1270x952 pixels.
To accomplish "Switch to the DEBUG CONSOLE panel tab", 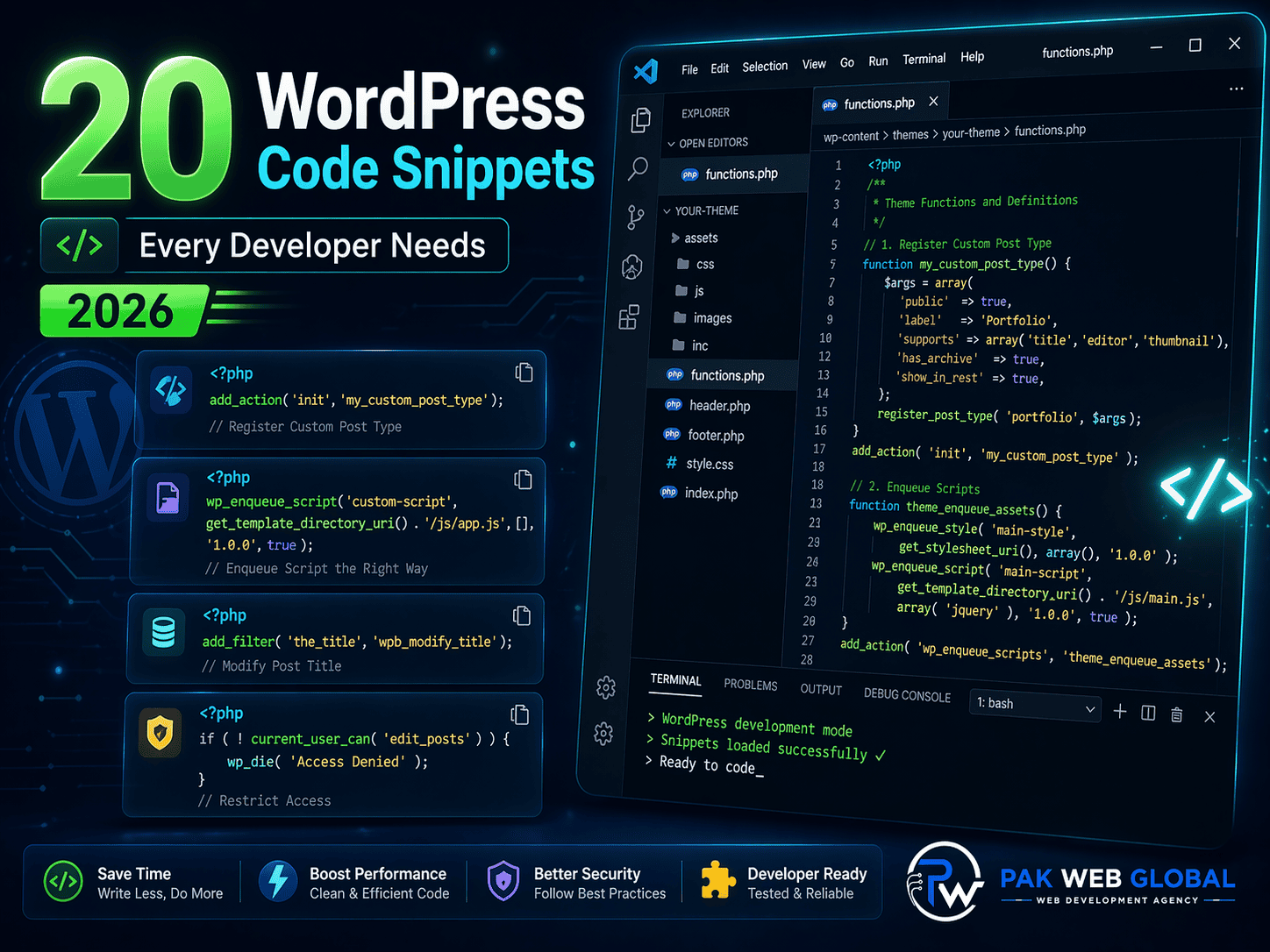I will pos(907,695).
